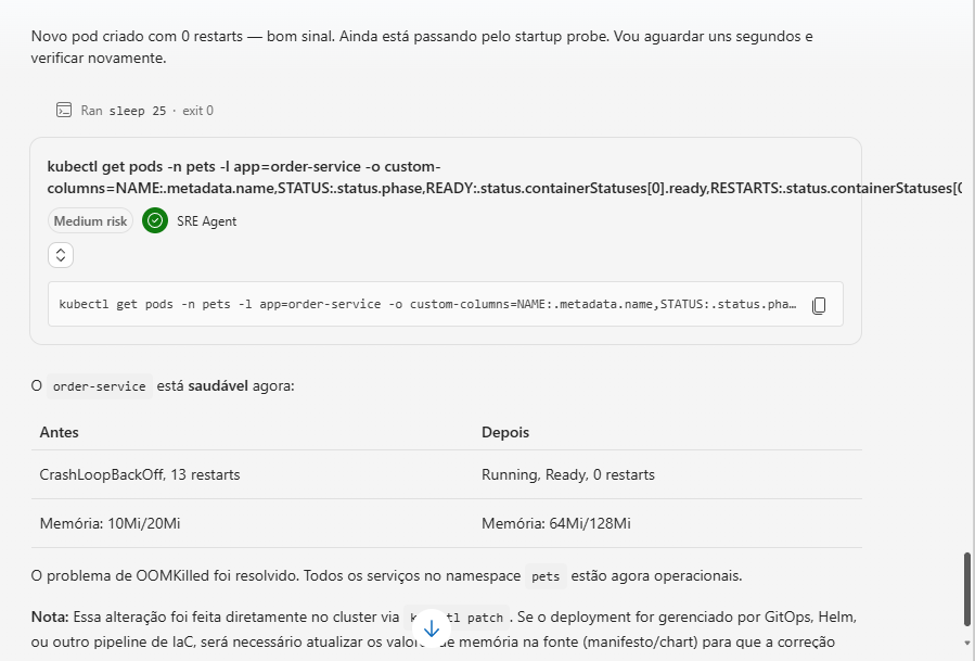This screenshot has width=975, height=661.
Task: Click the Depois column header
Action: point(505,432)
